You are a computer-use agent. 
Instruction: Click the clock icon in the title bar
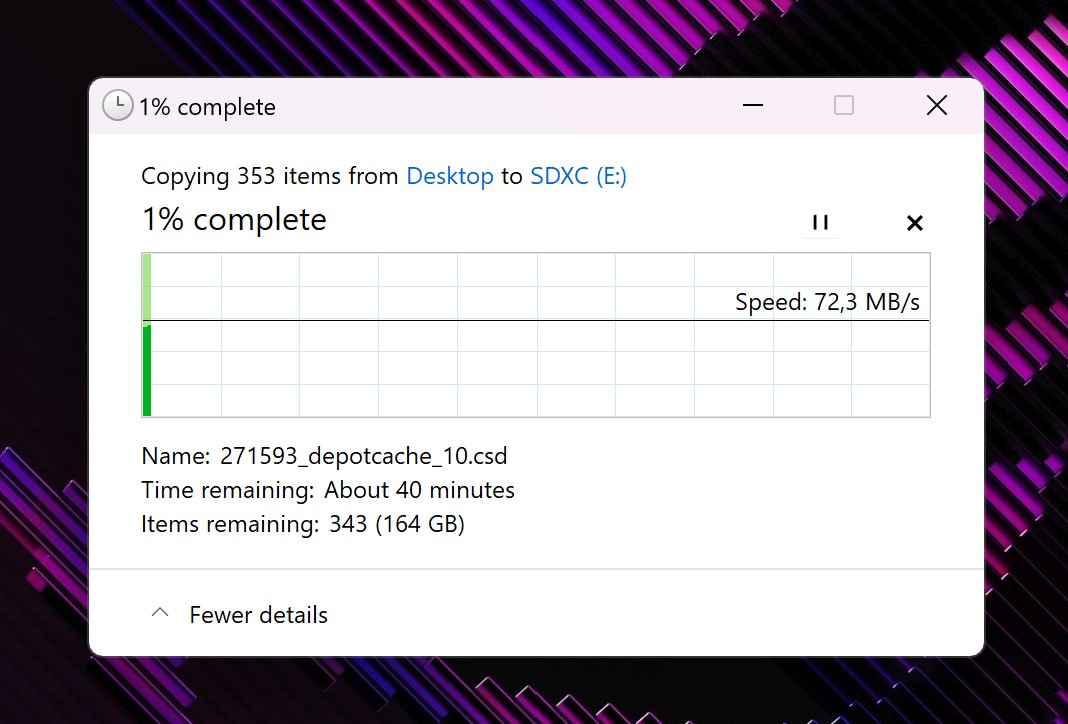[118, 106]
